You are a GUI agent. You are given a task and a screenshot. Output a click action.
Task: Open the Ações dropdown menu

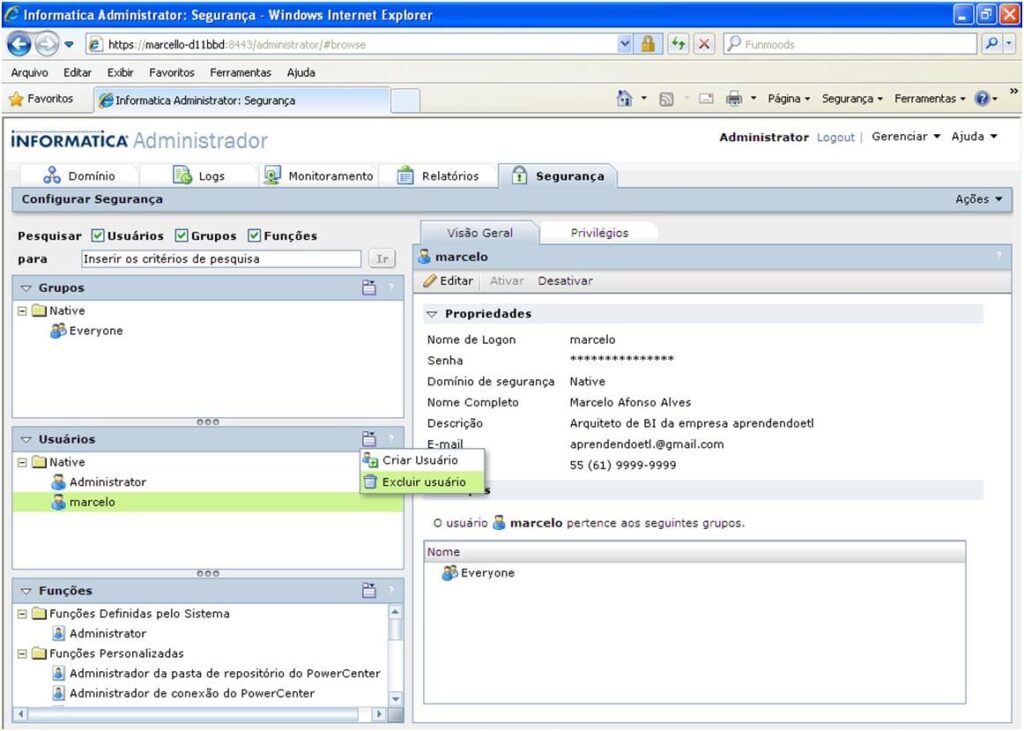tap(978, 199)
